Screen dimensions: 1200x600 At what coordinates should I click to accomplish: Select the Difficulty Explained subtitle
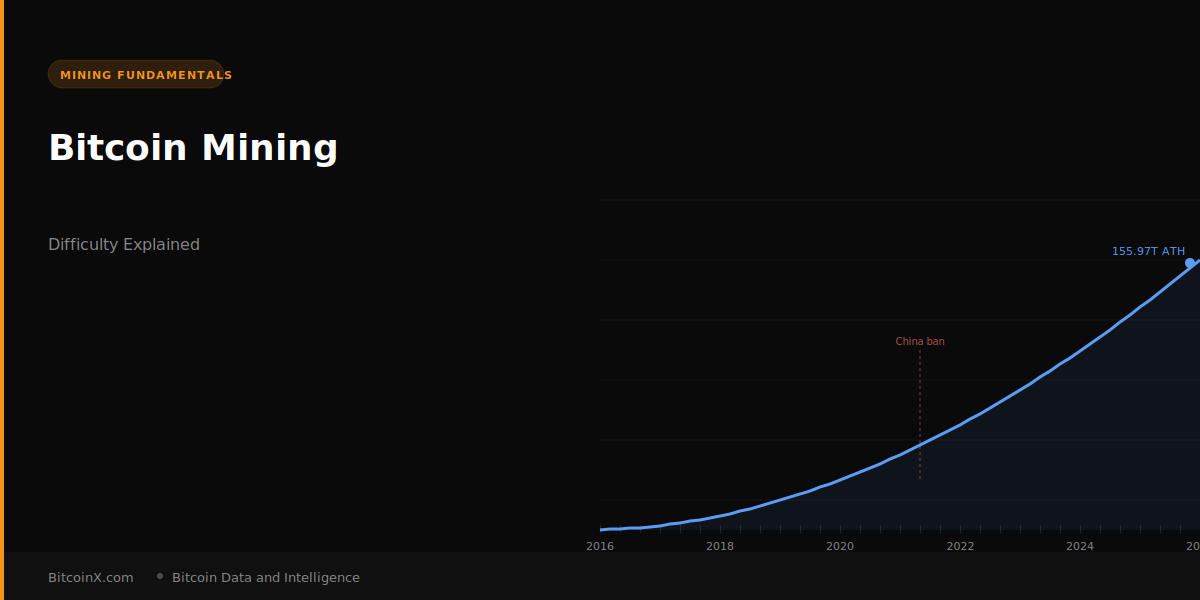tap(124, 245)
